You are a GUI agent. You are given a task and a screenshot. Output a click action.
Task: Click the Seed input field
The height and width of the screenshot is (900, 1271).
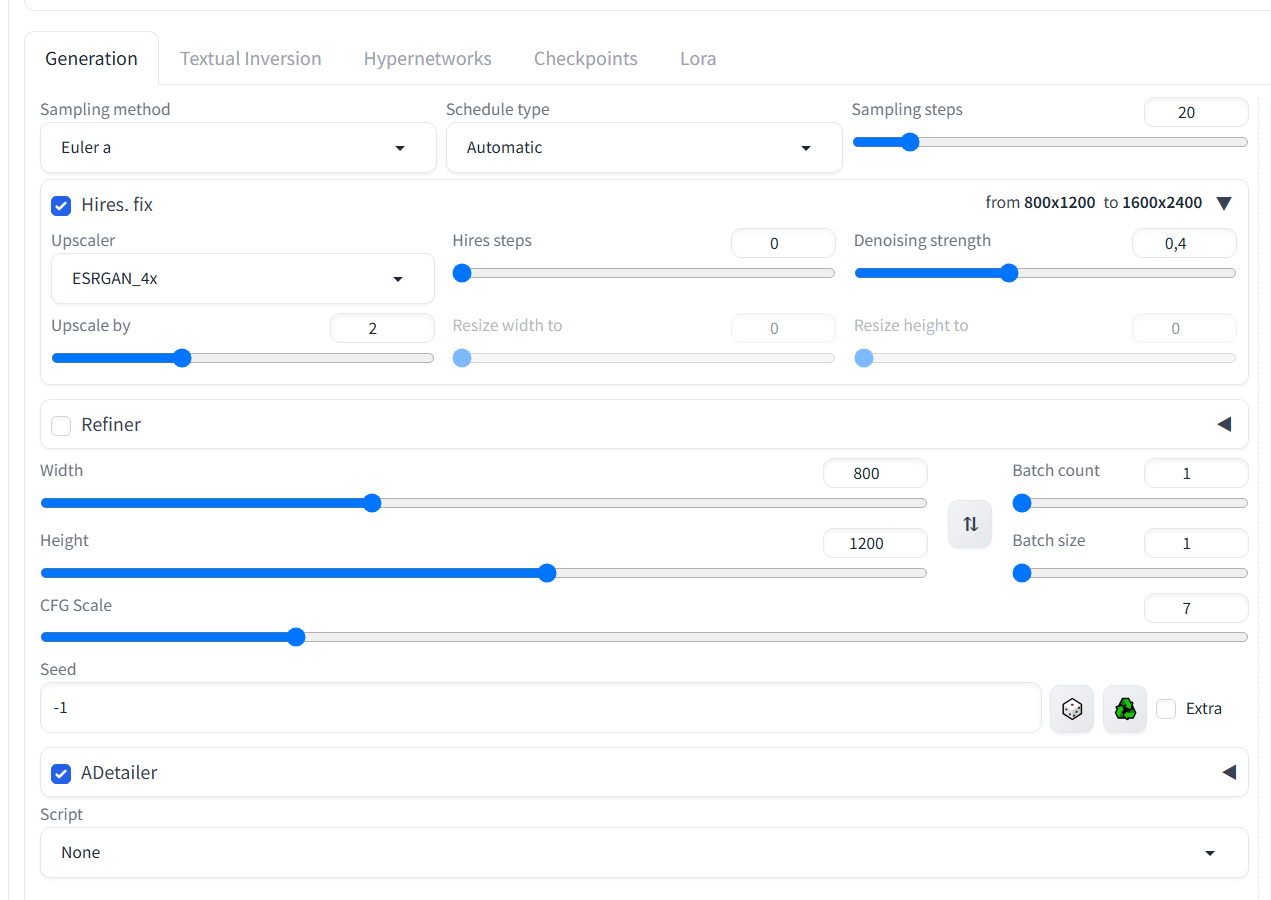(540, 708)
